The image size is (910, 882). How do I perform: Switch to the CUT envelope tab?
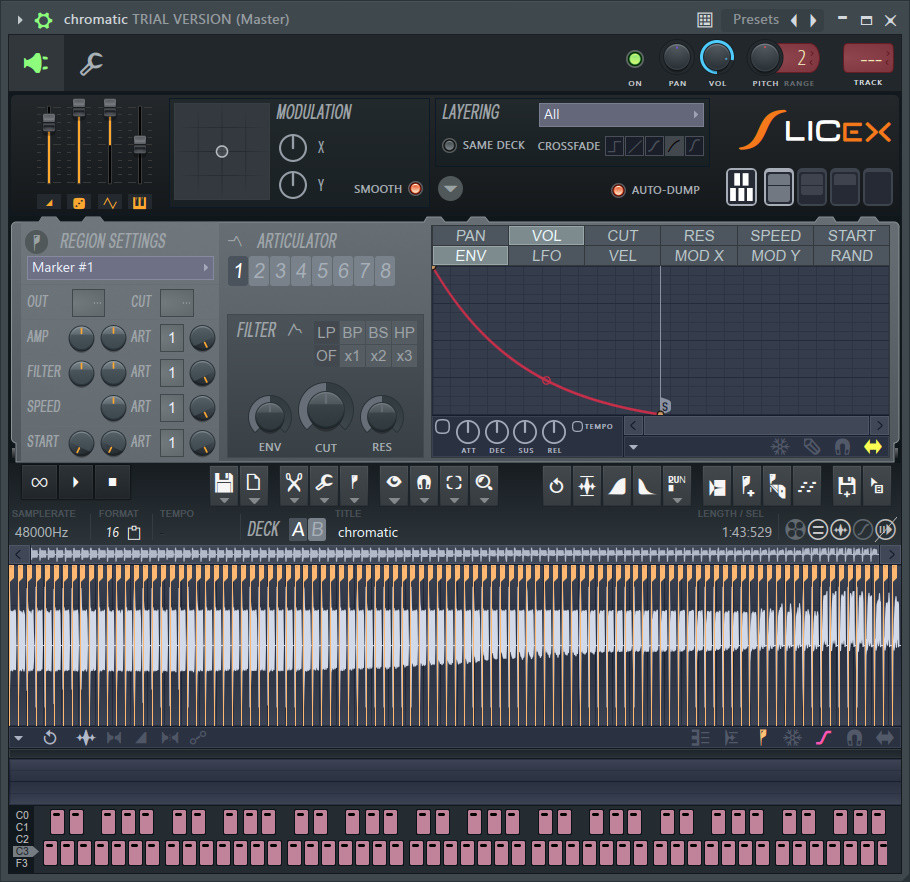[x=621, y=235]
